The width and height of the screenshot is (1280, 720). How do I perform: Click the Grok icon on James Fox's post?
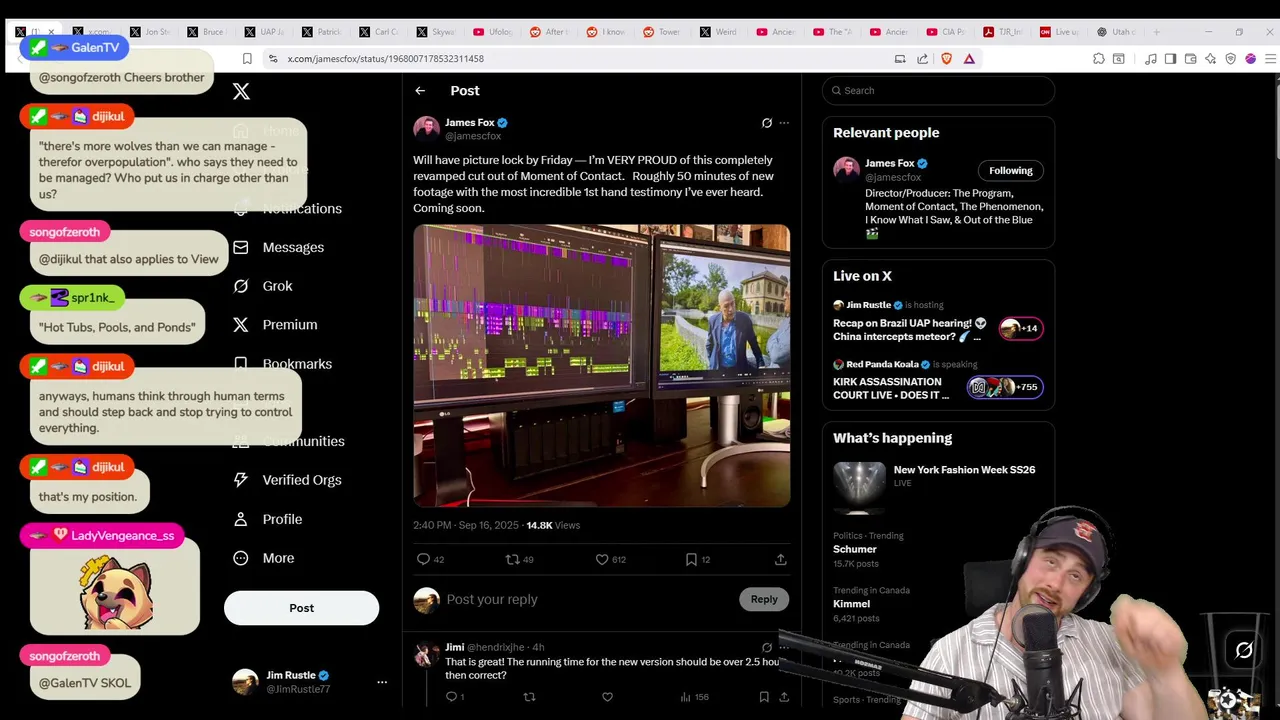pos(767,123)
